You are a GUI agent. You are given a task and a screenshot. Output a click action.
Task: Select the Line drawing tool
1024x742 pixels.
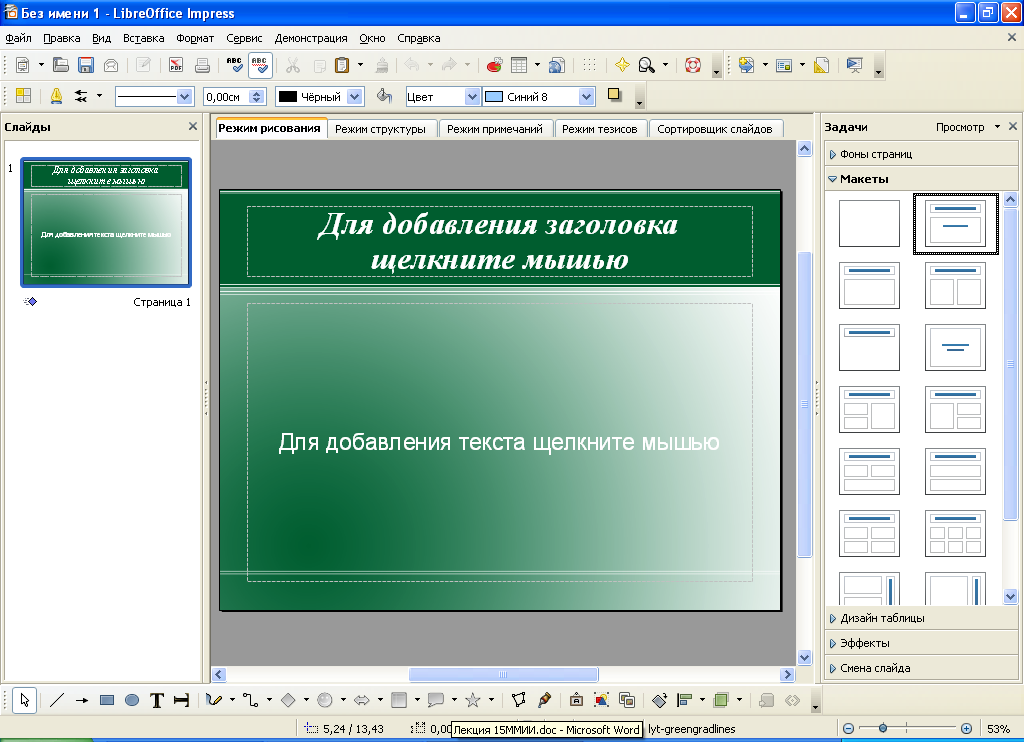point(57,700)
